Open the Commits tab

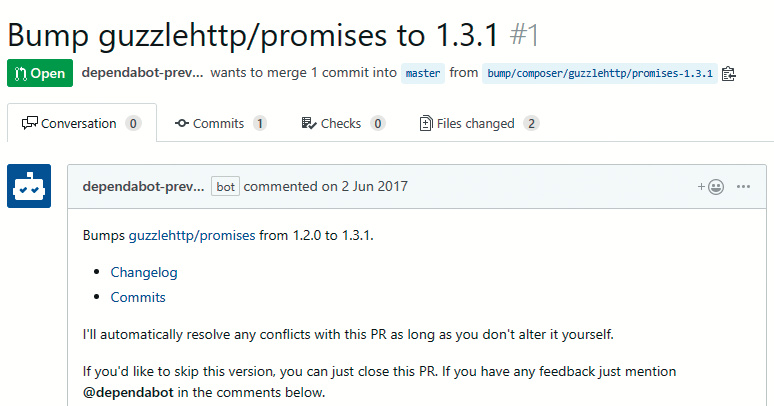[x=218, y=124]
